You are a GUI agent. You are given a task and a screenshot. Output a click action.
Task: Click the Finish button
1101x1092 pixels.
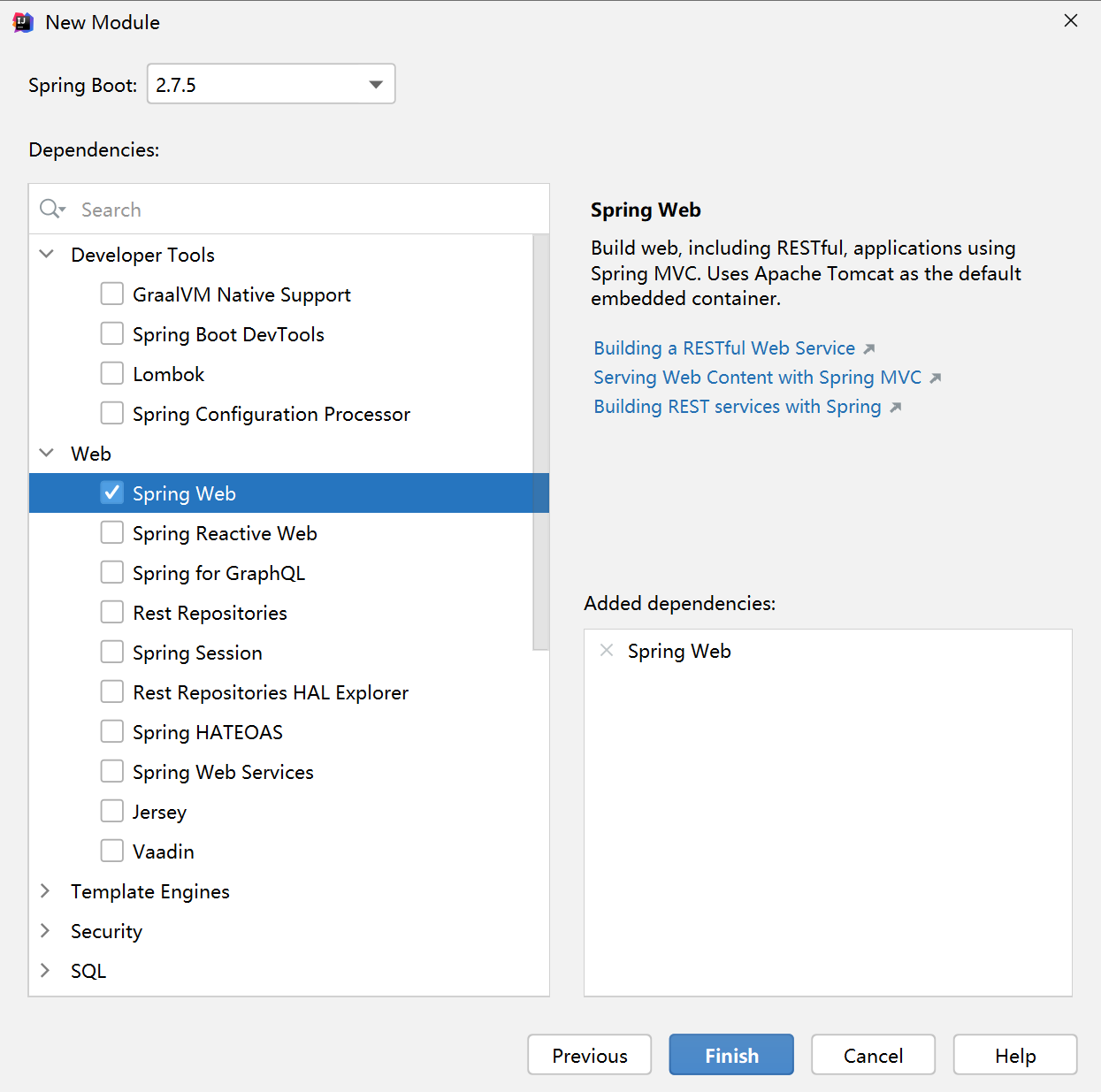point(731,1055)
